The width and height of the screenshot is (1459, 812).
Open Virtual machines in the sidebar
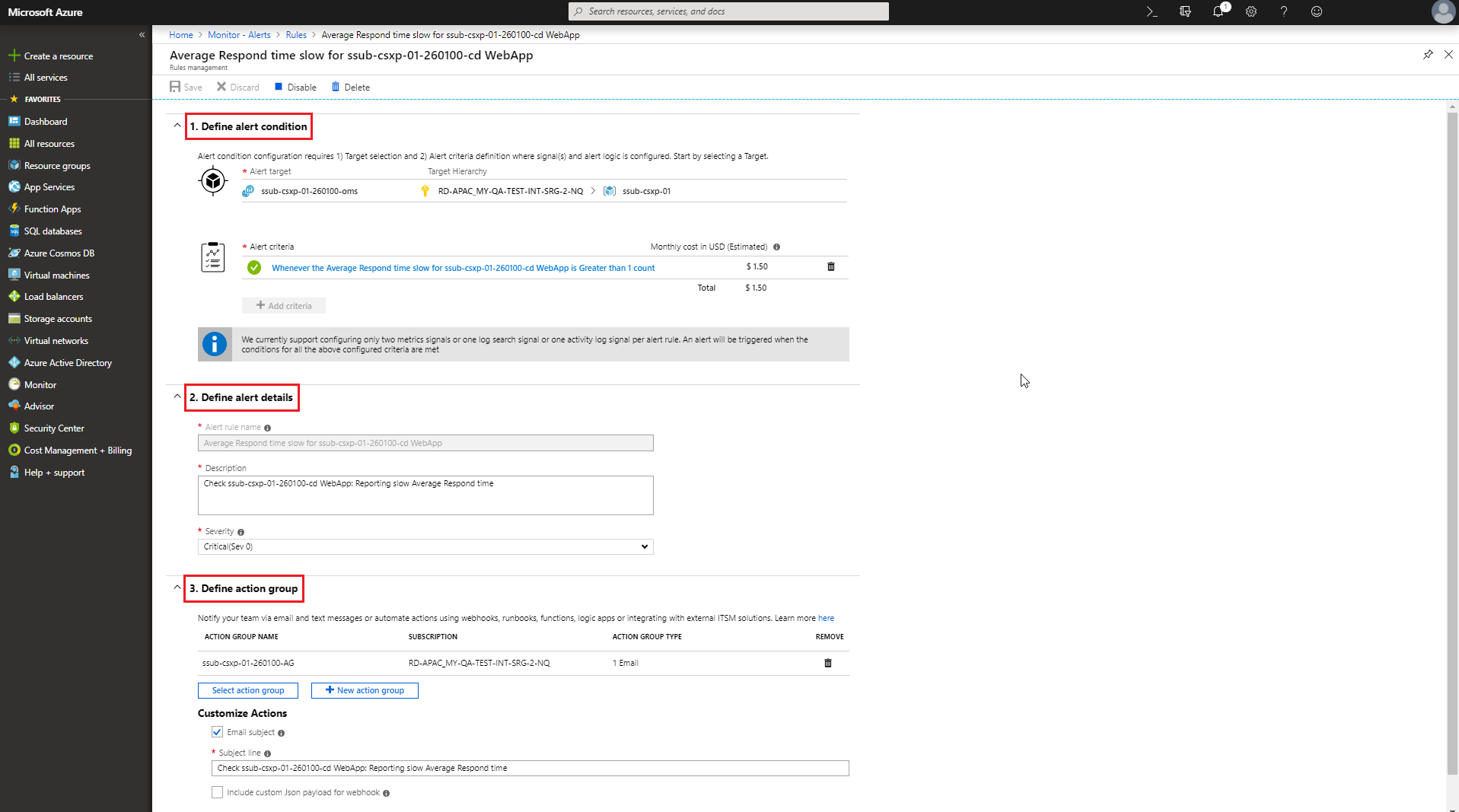pos(56,275)
